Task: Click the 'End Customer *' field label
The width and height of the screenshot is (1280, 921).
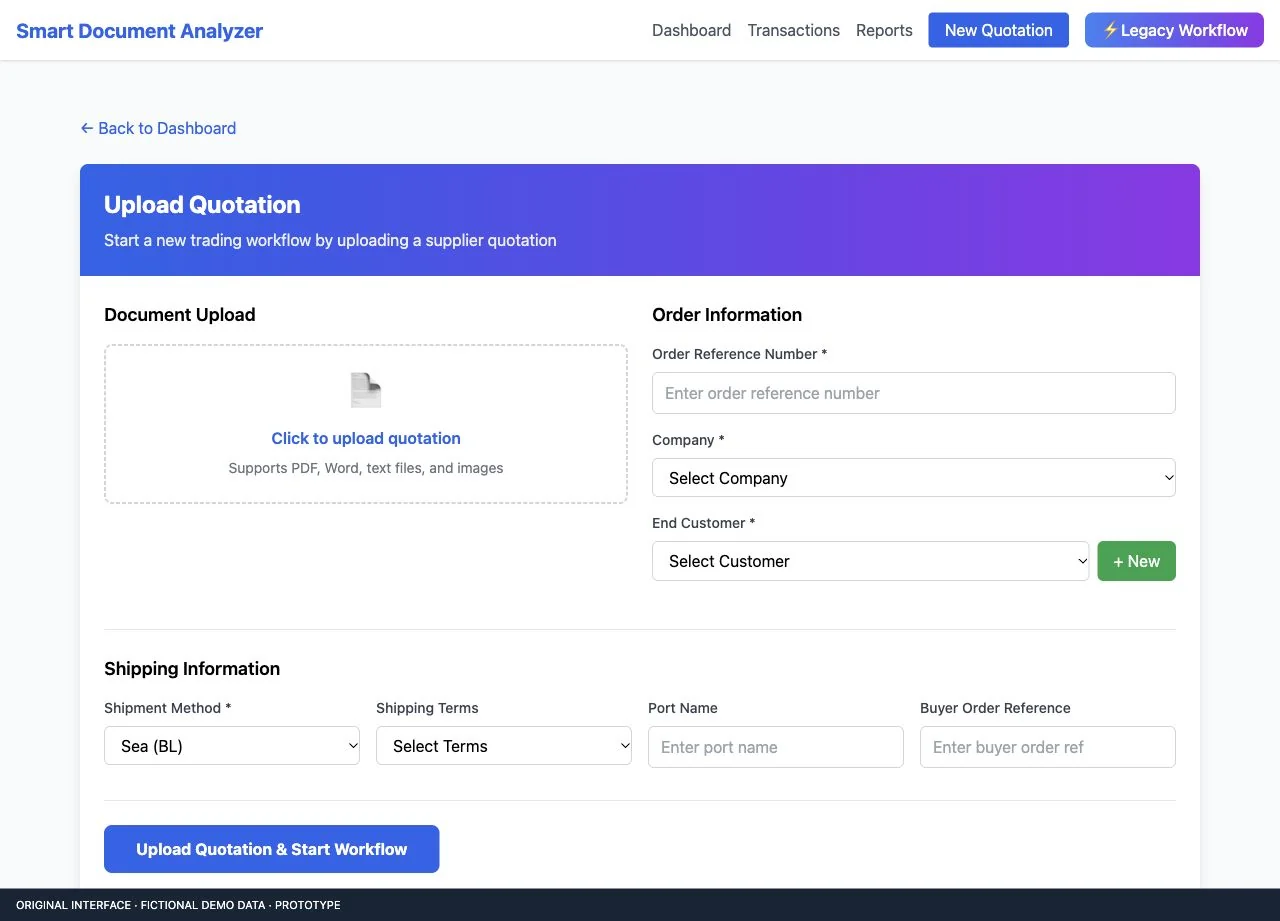Action: click(704, 523)
